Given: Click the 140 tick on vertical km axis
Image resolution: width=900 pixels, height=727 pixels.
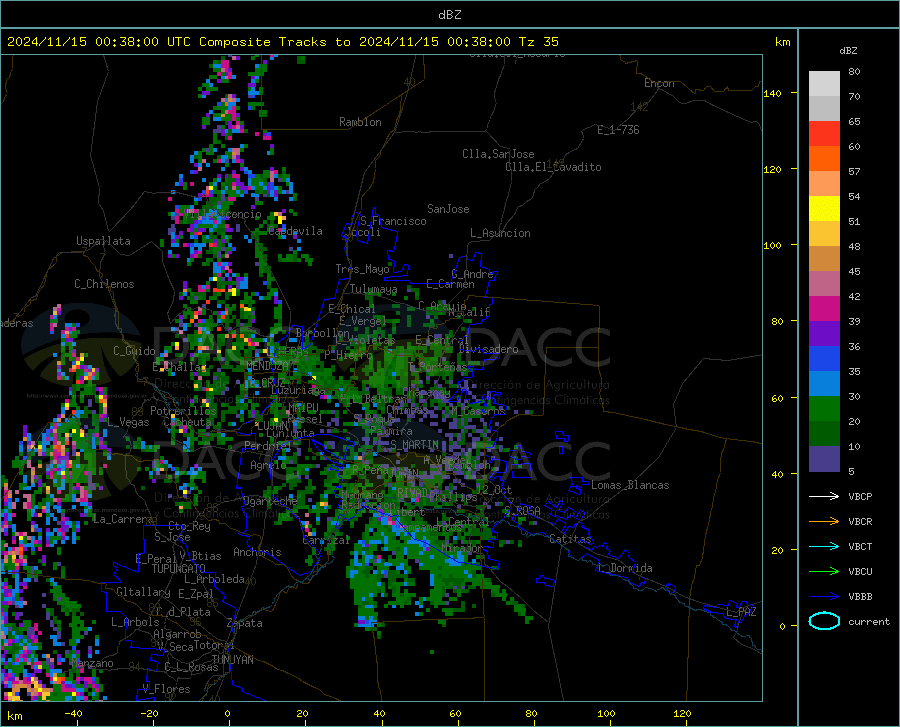Looking at the screenshot, I should coord(772,93).
